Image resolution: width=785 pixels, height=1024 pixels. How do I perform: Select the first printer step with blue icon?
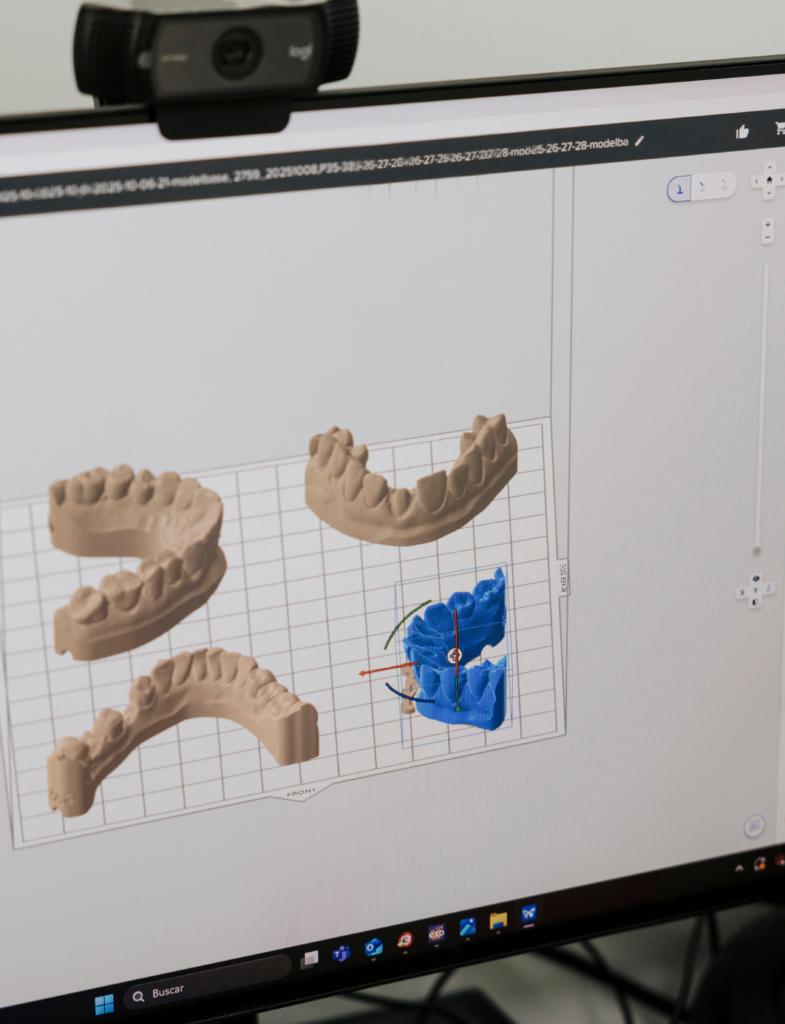coord(680,187)
